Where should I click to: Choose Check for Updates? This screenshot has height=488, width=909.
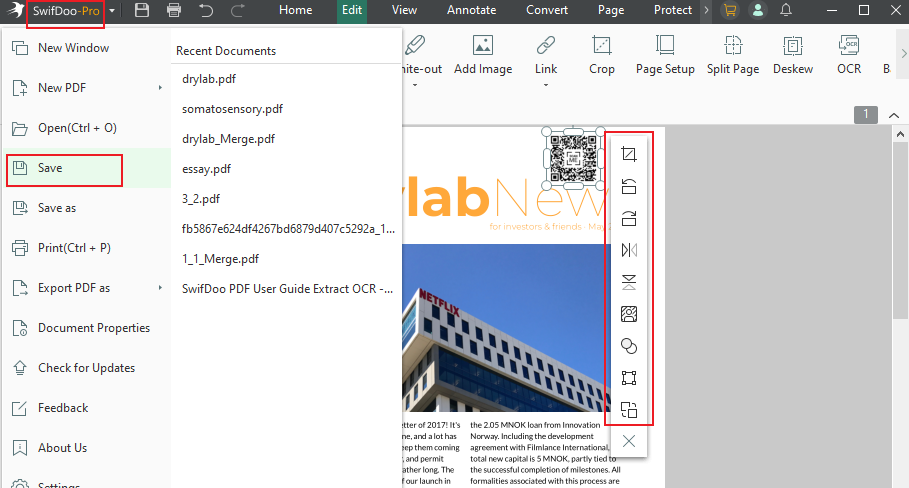click(x=87, y=368)
